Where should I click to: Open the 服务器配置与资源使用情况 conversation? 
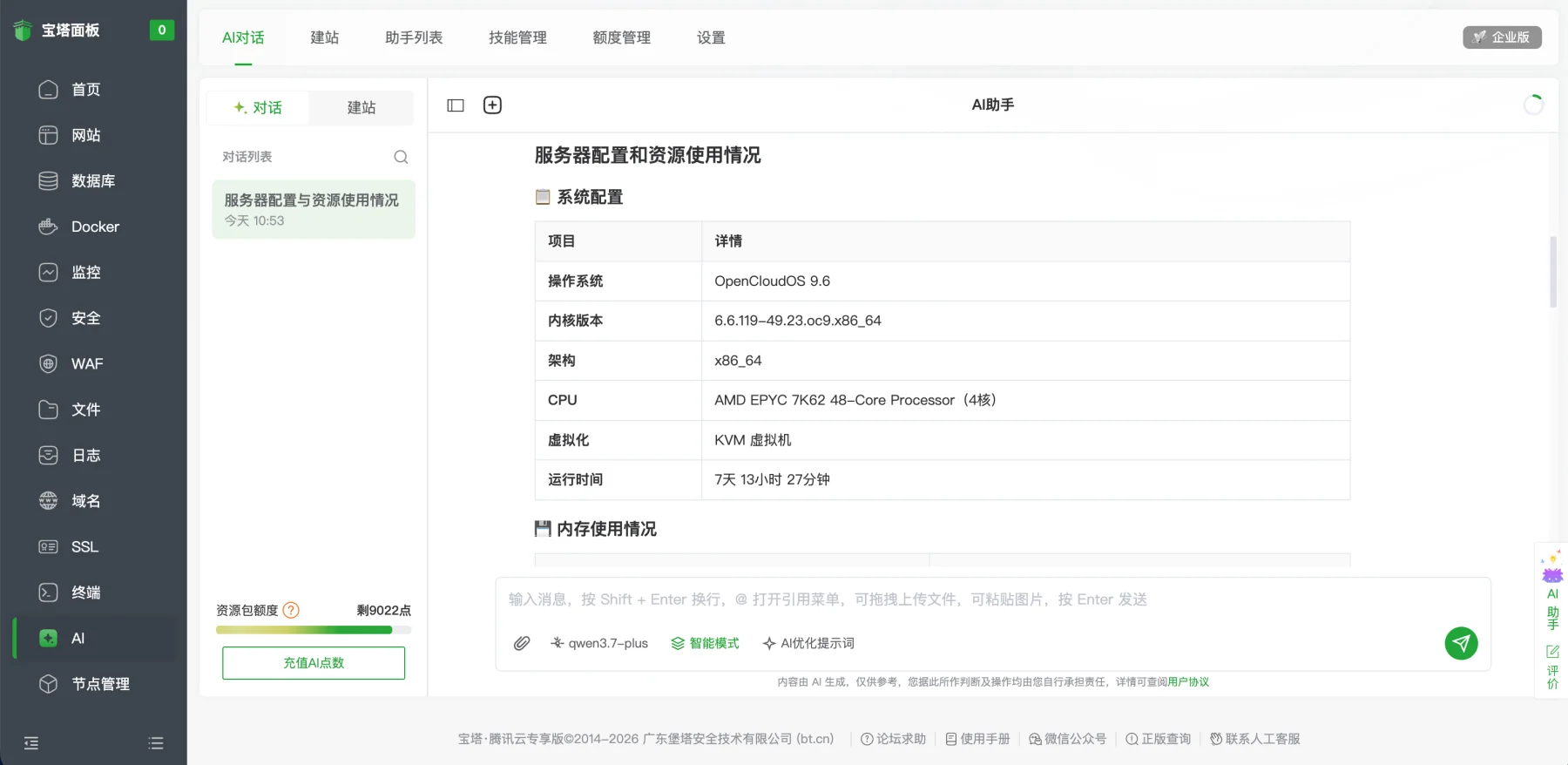tap(314, 209)
